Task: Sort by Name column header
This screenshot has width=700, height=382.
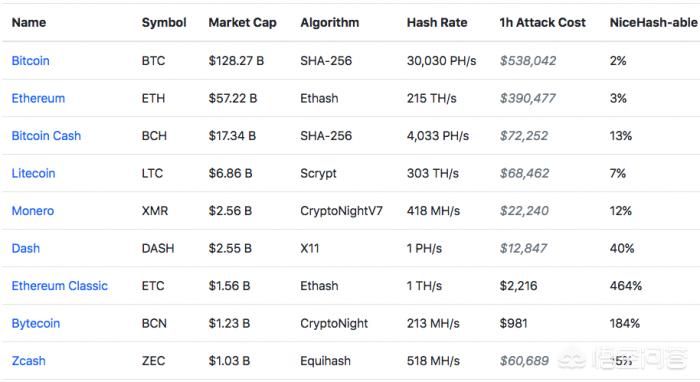Action: pos(29,22)
